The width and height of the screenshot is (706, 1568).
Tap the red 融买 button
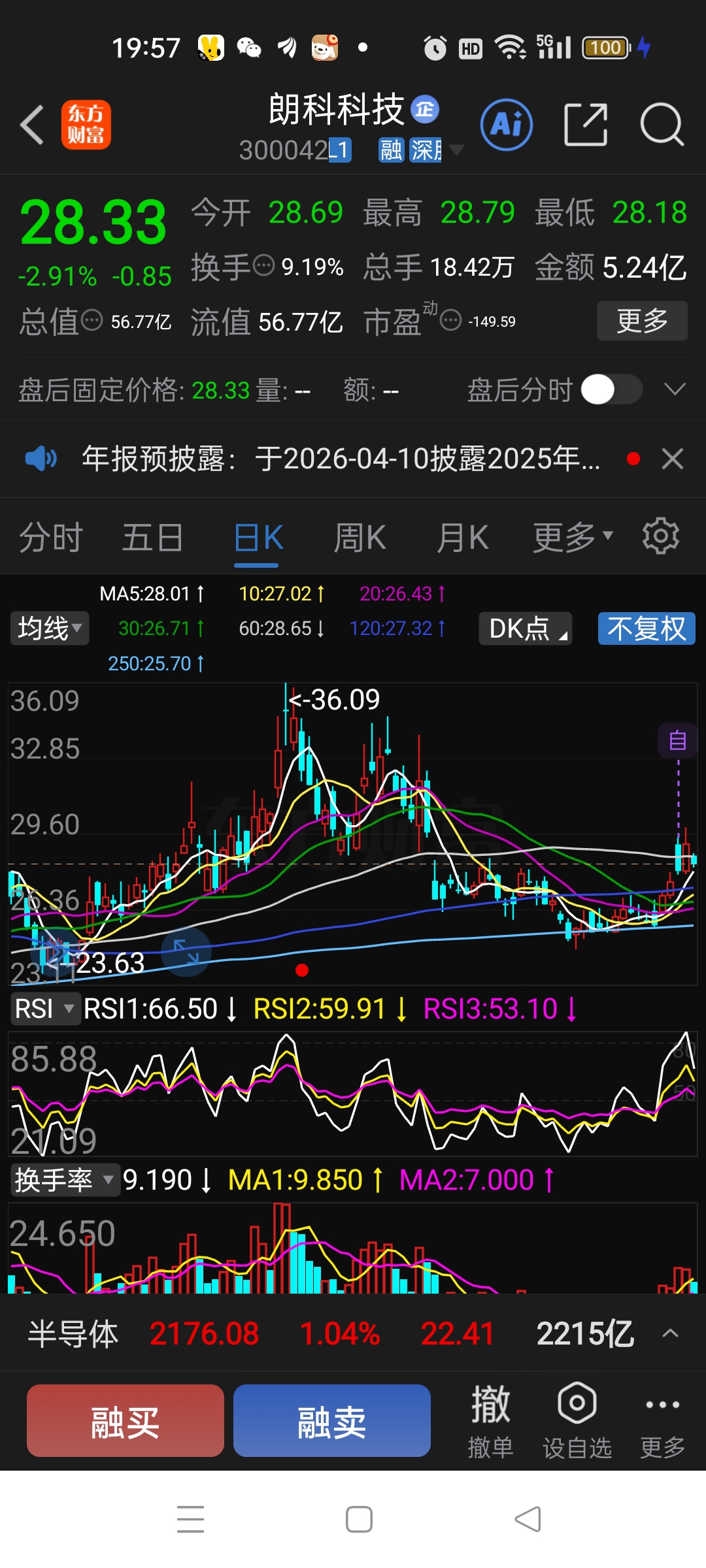[126, 1420]
